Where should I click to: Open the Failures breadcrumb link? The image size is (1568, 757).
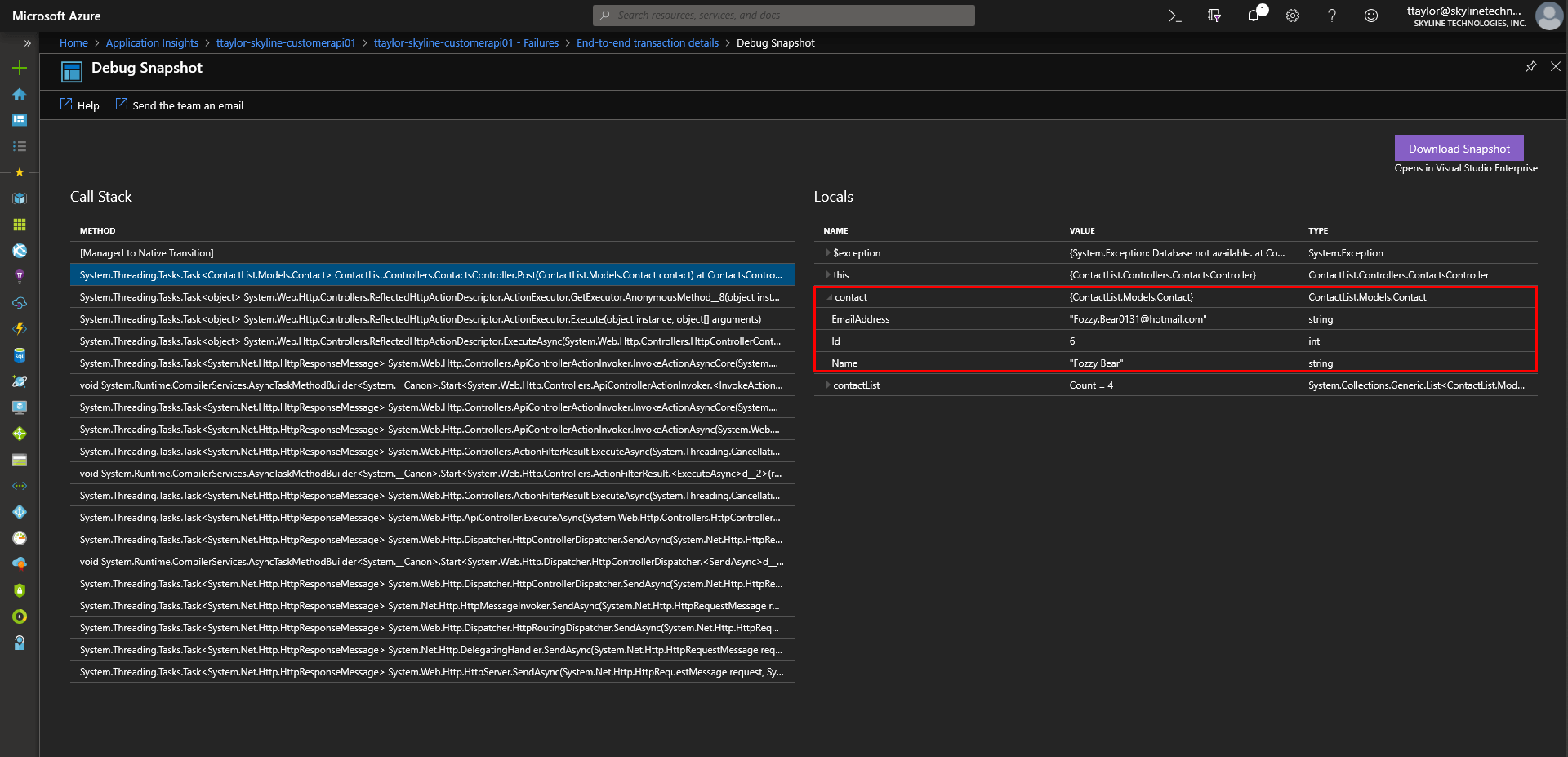(x=466, y=43)
